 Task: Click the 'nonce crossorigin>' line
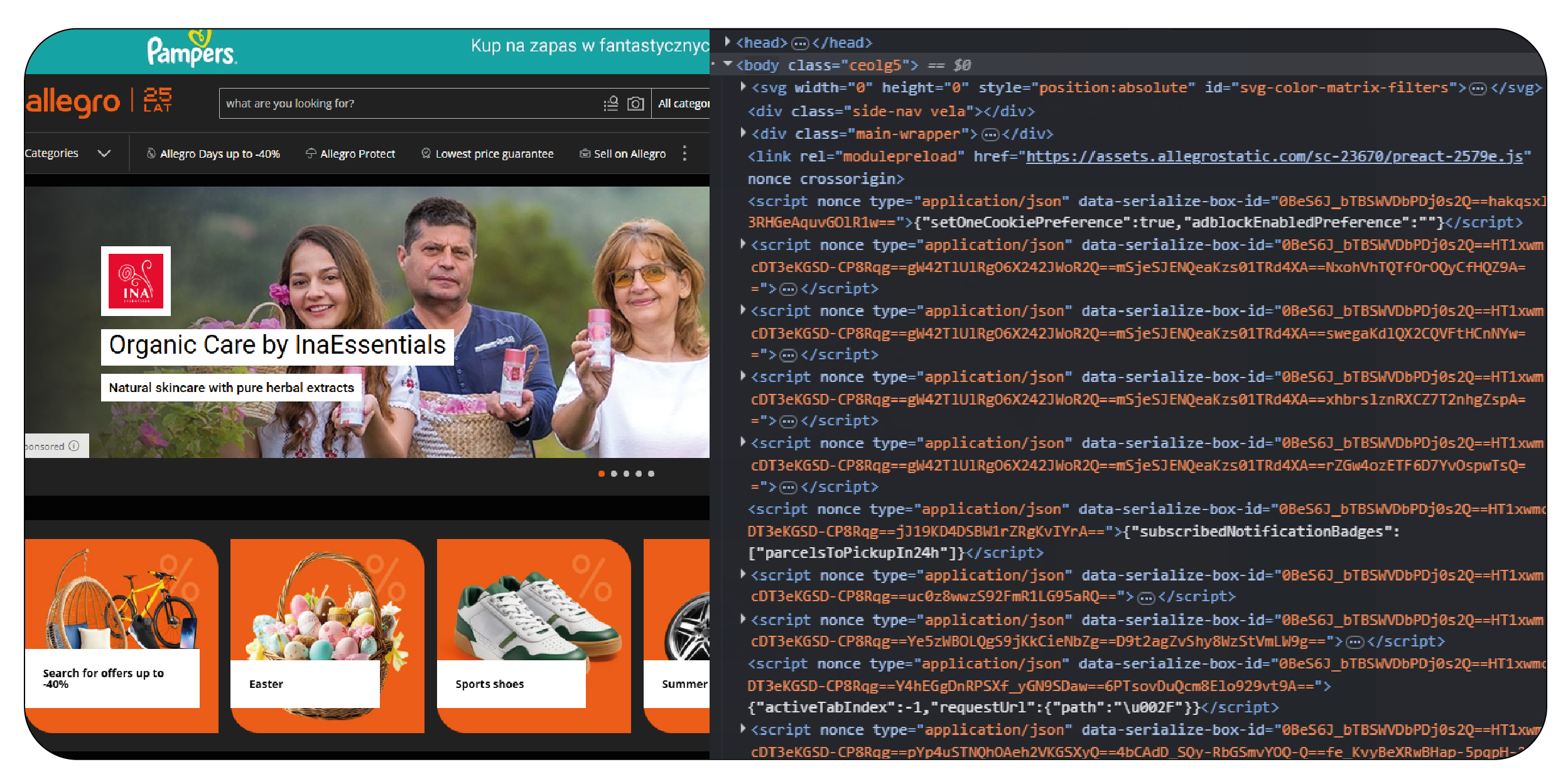click(x=825, y=179)
